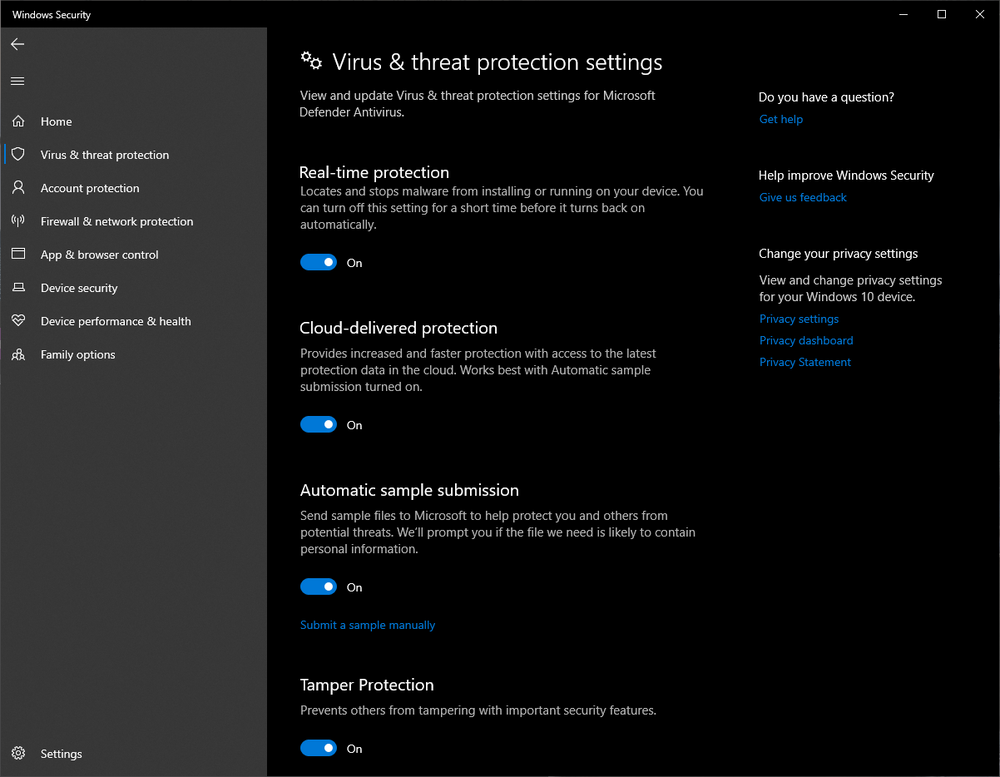Turn off Real-time protection toggle

click(x=319, y=262)
